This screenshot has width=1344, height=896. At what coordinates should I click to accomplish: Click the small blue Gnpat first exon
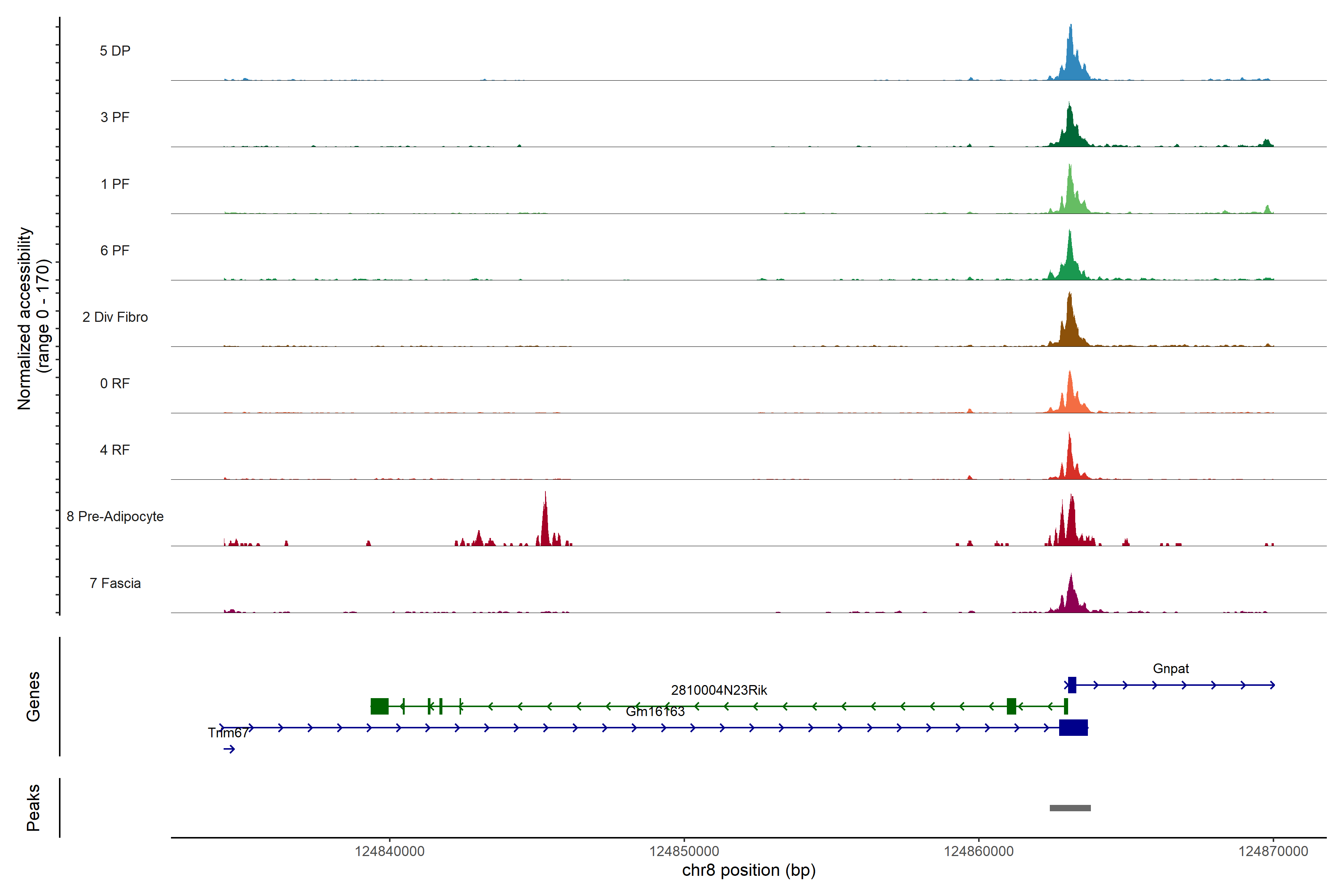(x=1072, y=685)
